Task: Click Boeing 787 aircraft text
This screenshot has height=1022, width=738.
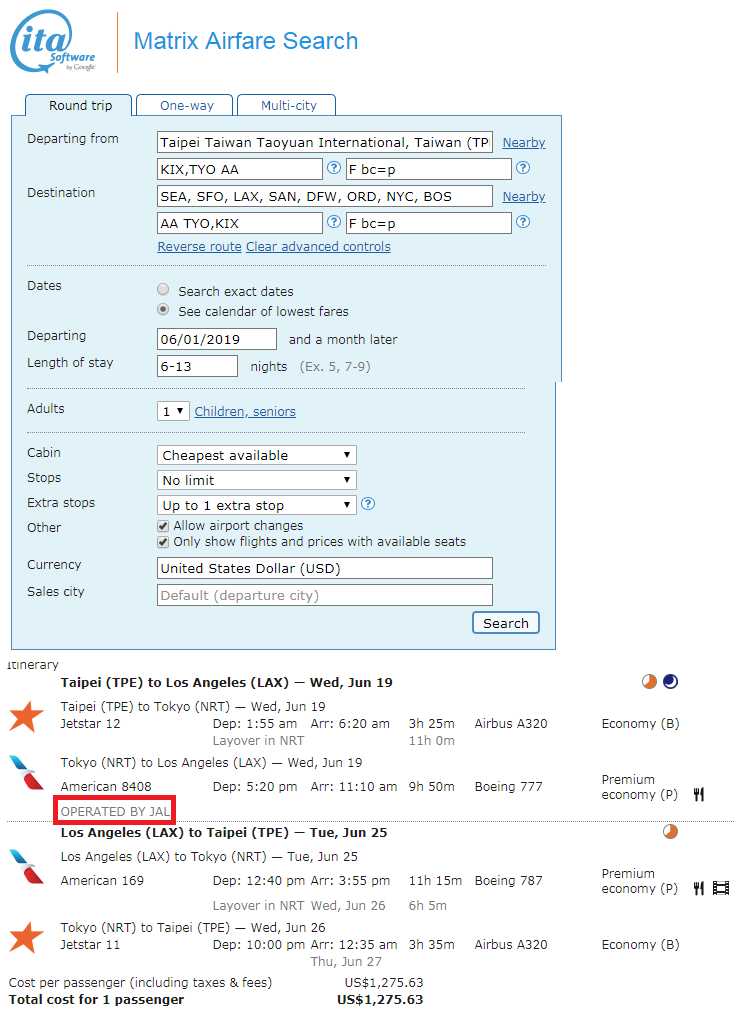Action: (x=509, y=881)
